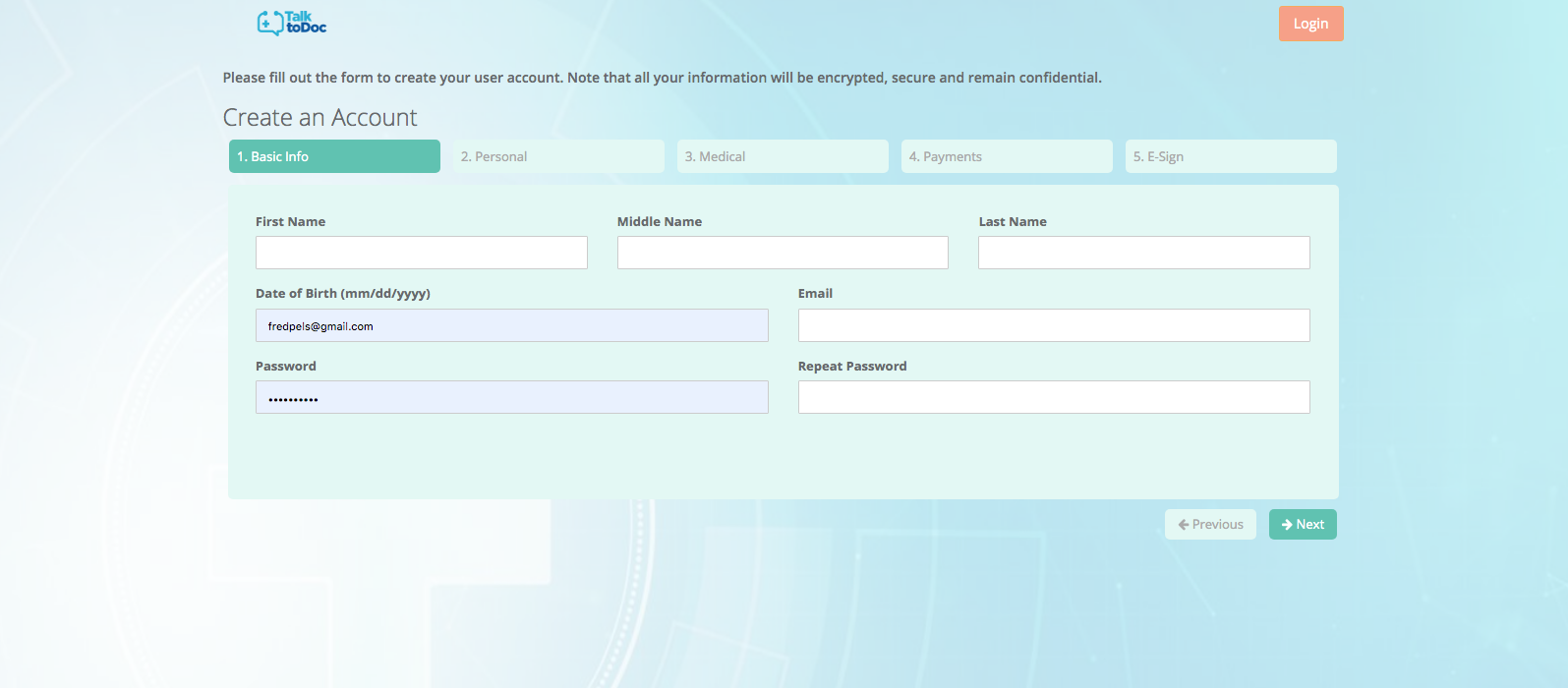Image resolution: width=1568 pixels, height=688 pixels.
Task: Click the Repeat Password label
Action: coord(852,367)
